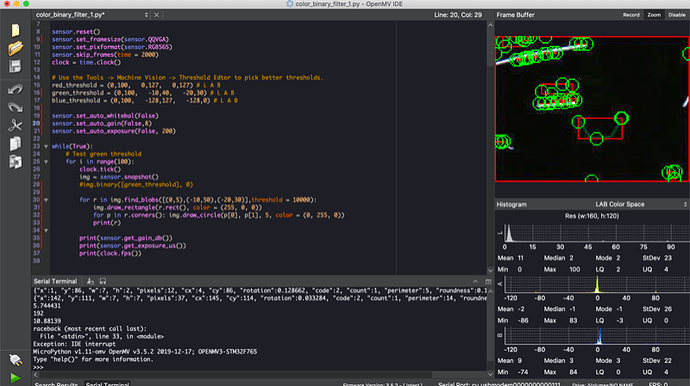
Task: Click the MicroPython v1.11-omv version line
Action: tap(145, 352)
